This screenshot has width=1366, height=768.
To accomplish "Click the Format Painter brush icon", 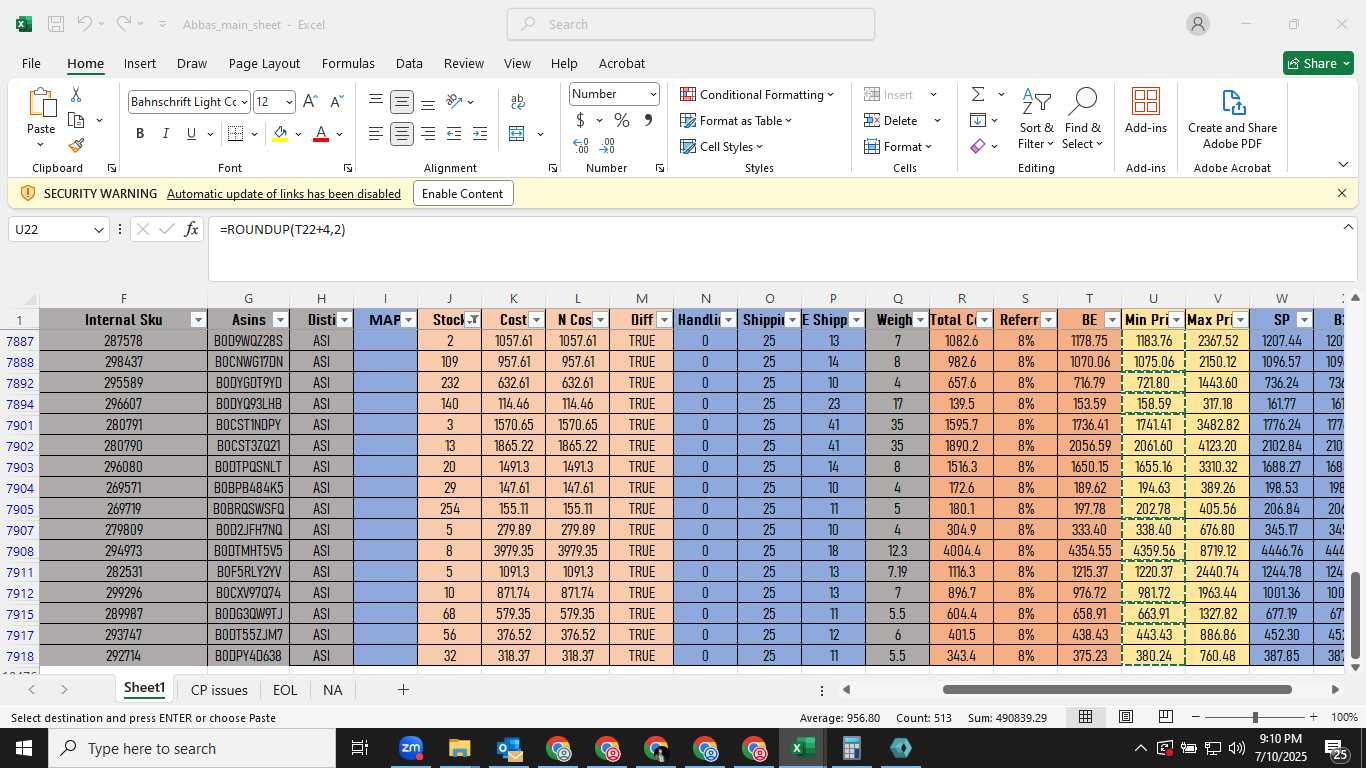I will [76, 145].
